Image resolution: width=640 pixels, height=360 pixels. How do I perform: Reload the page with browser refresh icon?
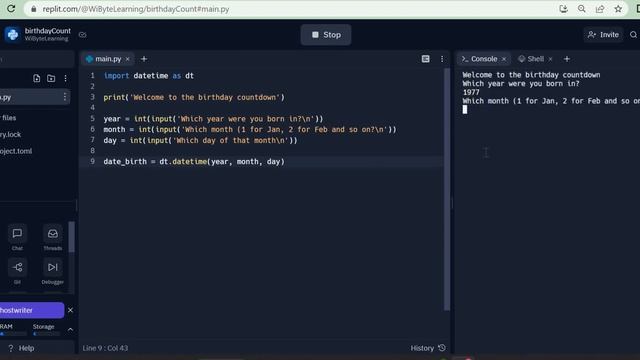click(11, 9)
